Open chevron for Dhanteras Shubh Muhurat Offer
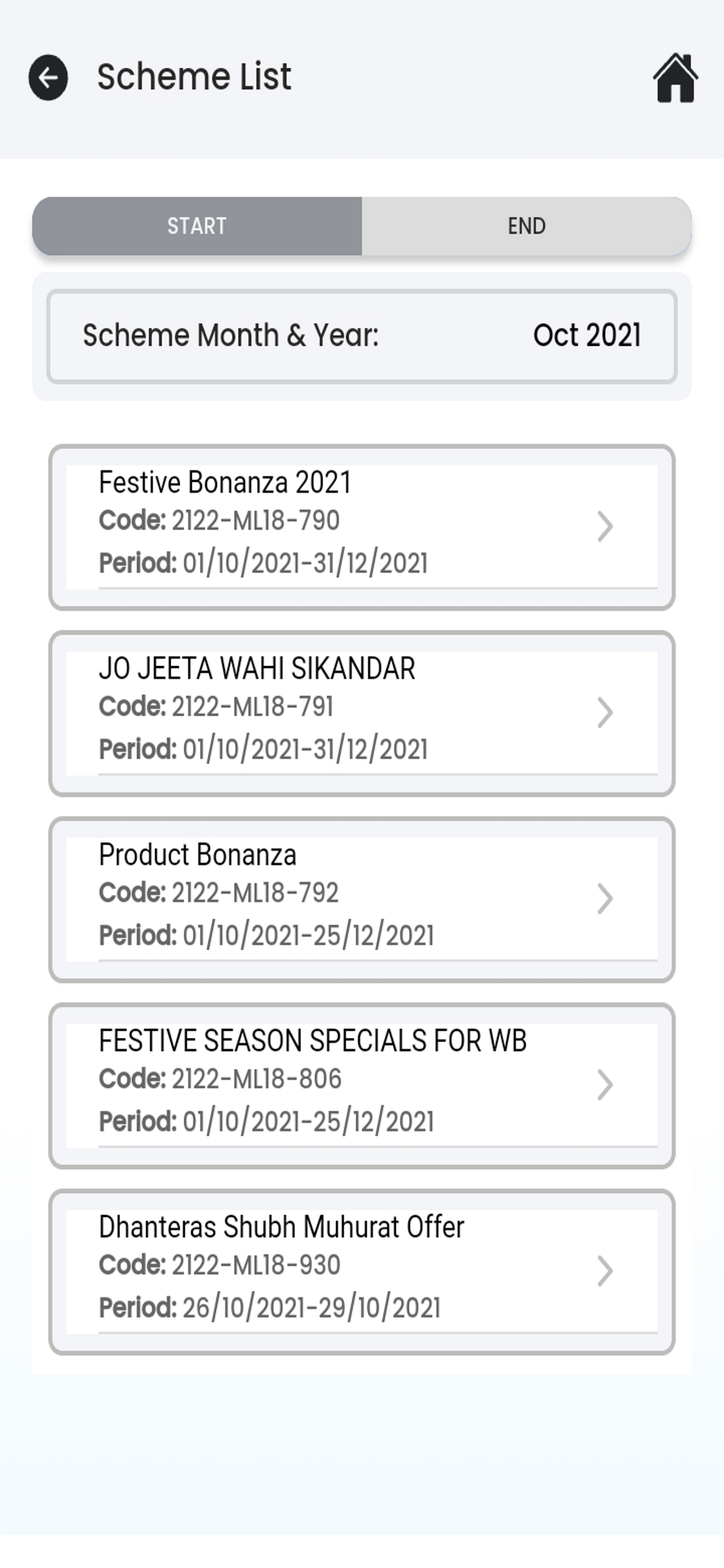The height and width of the screenshot is (1568, 724). pos(604,1272)
